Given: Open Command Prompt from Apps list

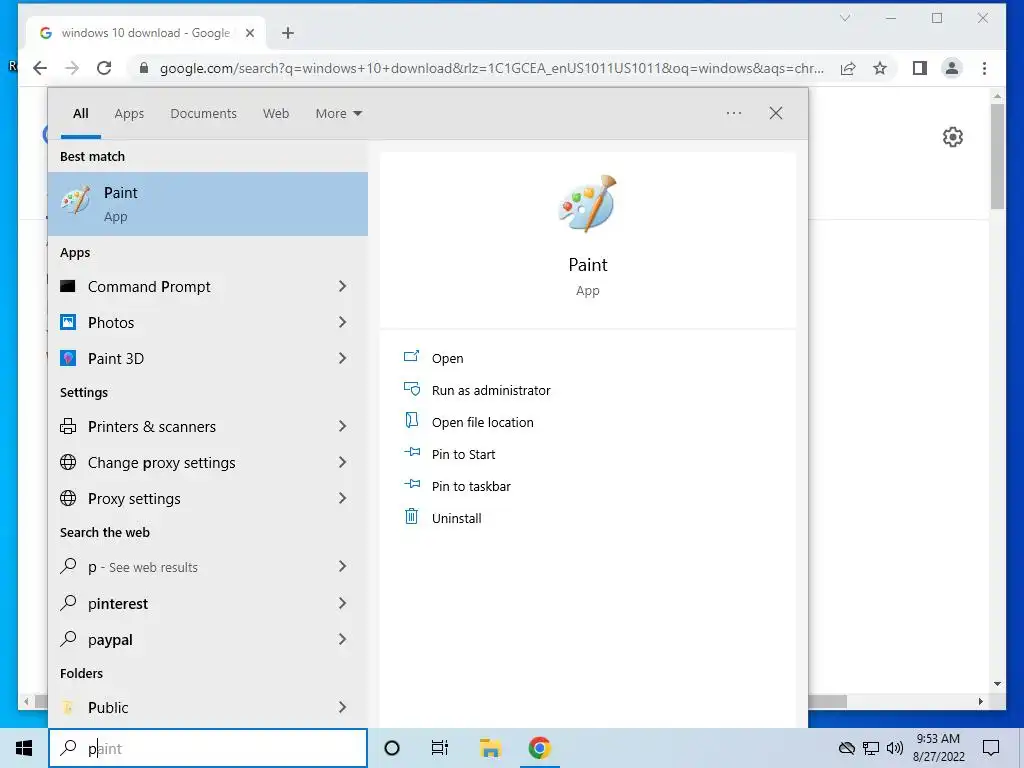Looking at the screenshot, I should [x=208, y=287].
